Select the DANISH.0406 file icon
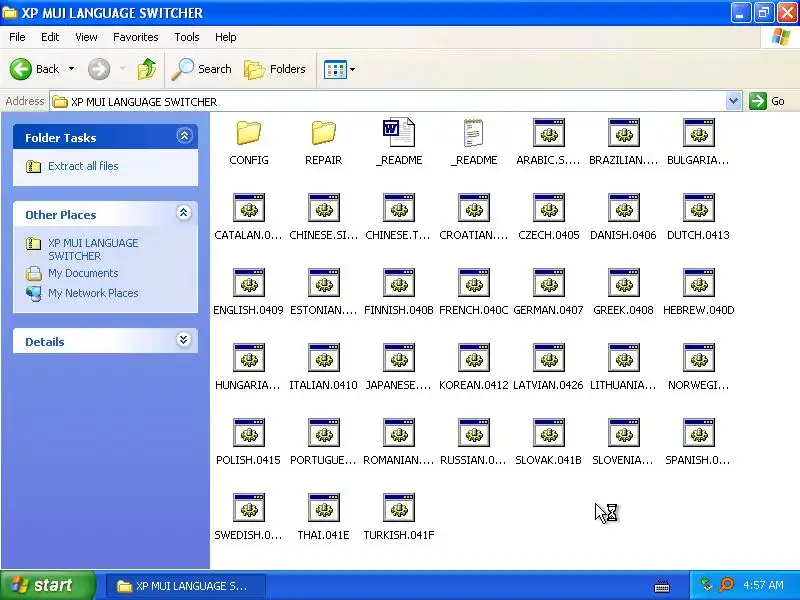The image size is (800, 600). click(x=623, y=208)
